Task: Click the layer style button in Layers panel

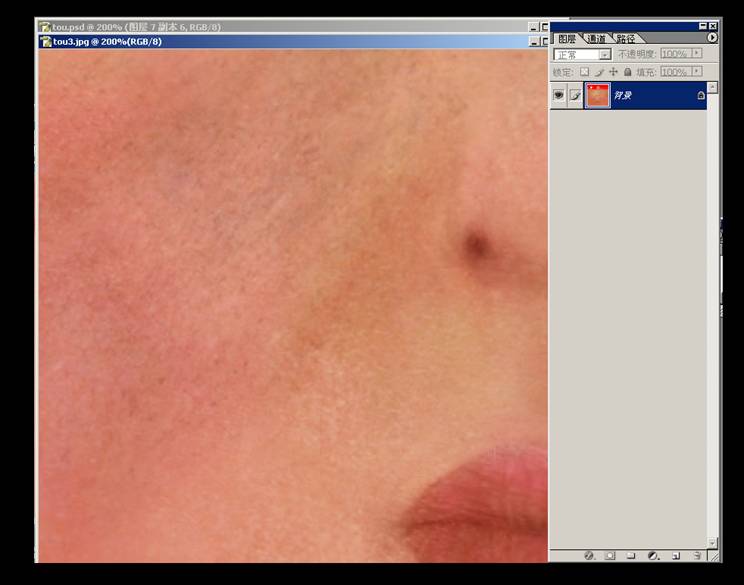Action: click(x=589, y=554)
